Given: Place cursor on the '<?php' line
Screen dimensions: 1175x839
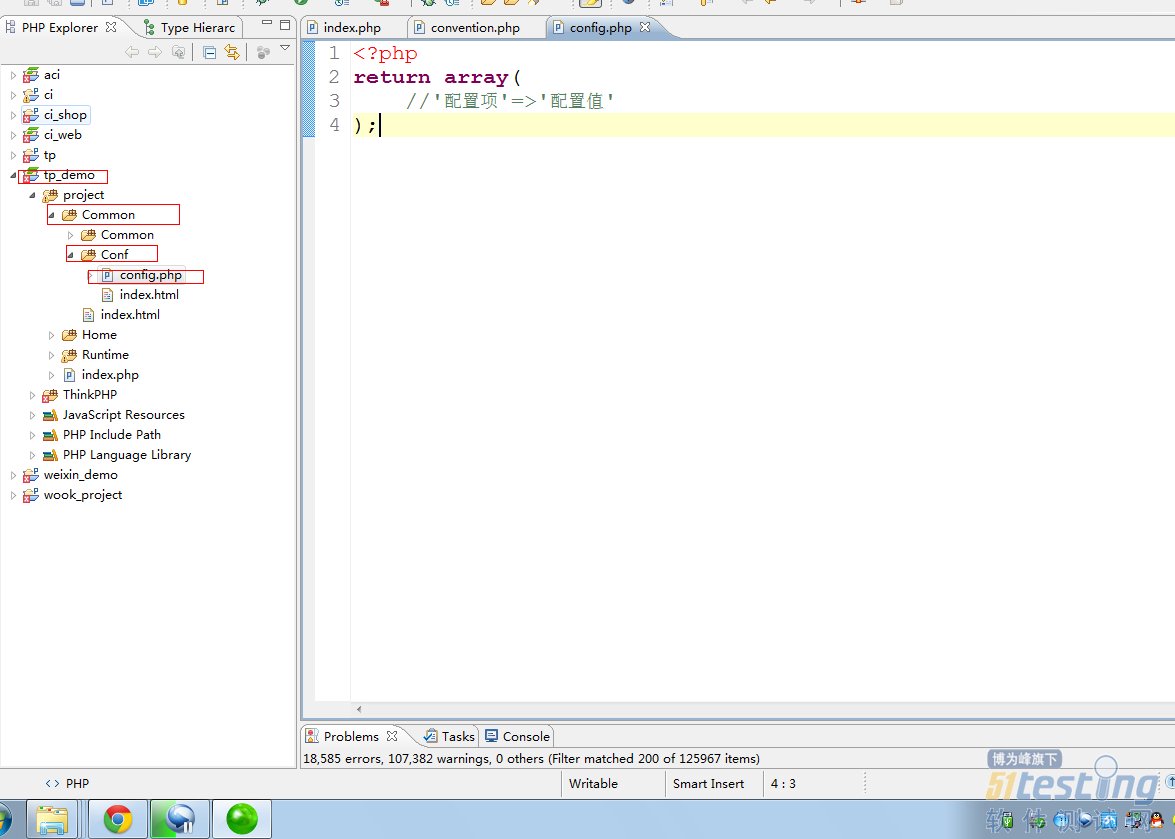Looking at the screenshot, I should click(x=385, y=54).
